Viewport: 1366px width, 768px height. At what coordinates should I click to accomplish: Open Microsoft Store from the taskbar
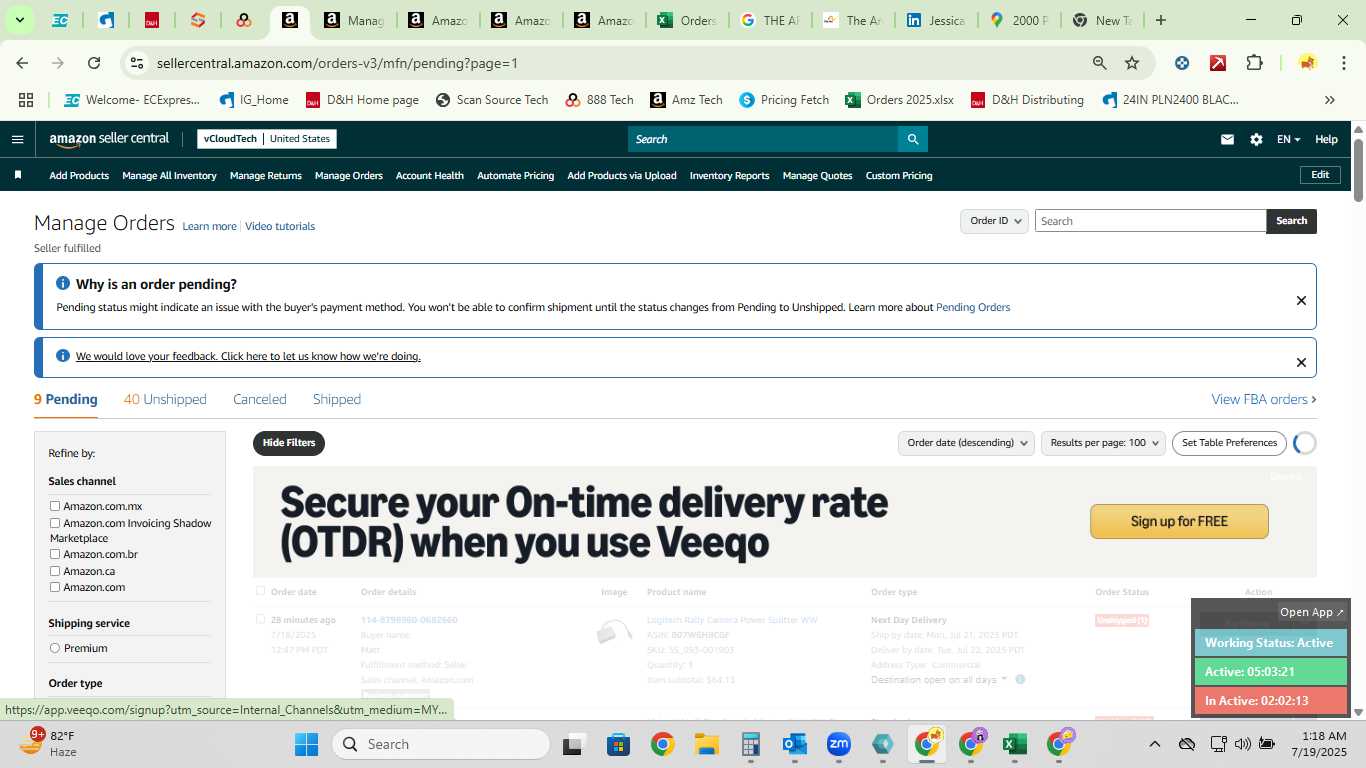coord(618,744)
